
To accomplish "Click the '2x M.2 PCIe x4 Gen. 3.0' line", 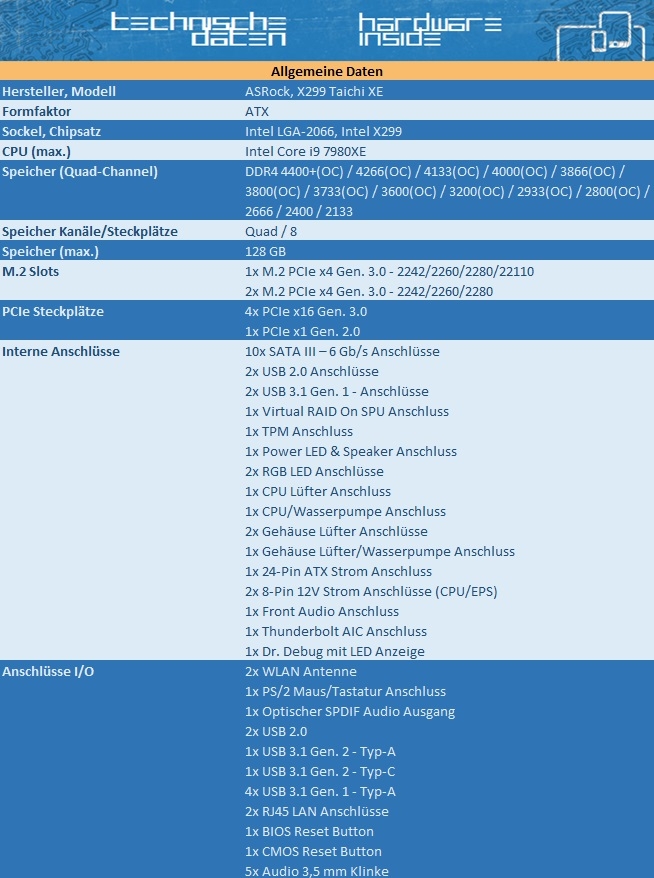I will (369, 292).
